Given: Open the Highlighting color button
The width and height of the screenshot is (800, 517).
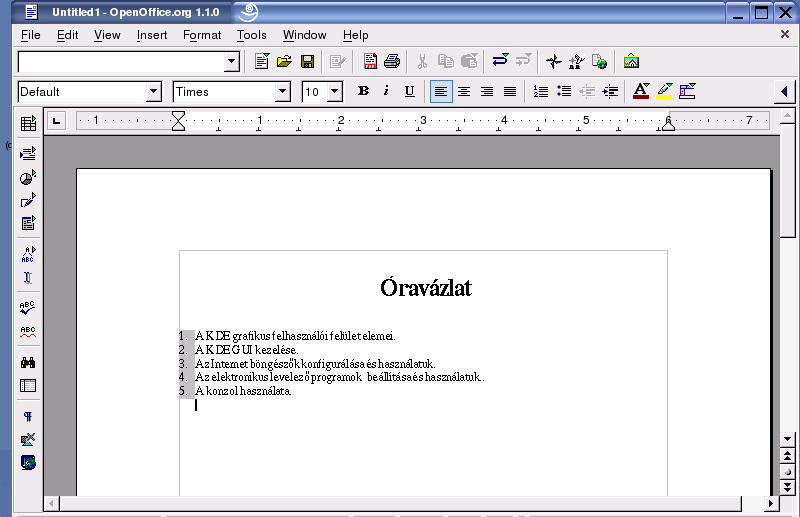Looking at the screenshot, I should [664, 91].
